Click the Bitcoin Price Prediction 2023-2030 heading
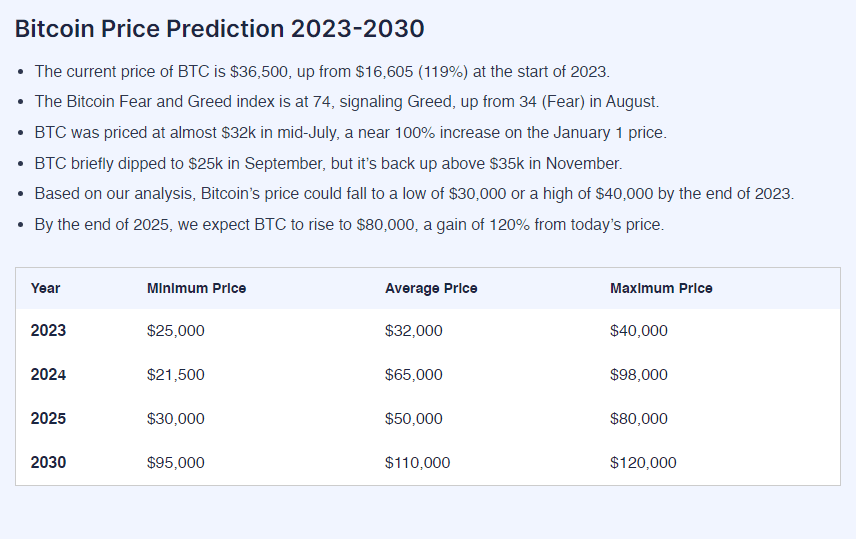The image size is (856, 539). tap(219, 29)
